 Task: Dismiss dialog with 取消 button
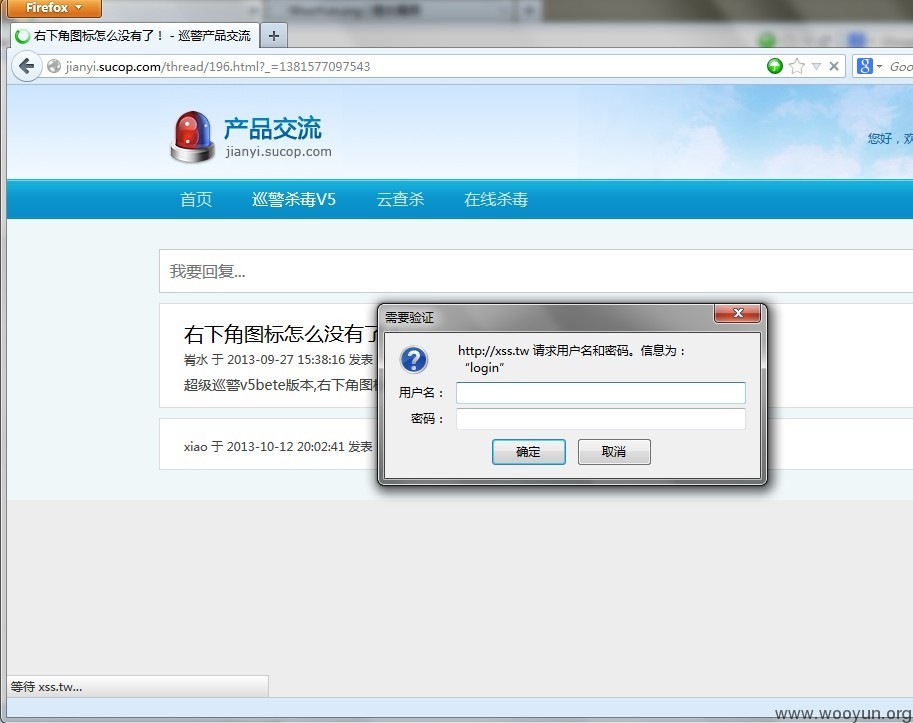pos(614,452)
